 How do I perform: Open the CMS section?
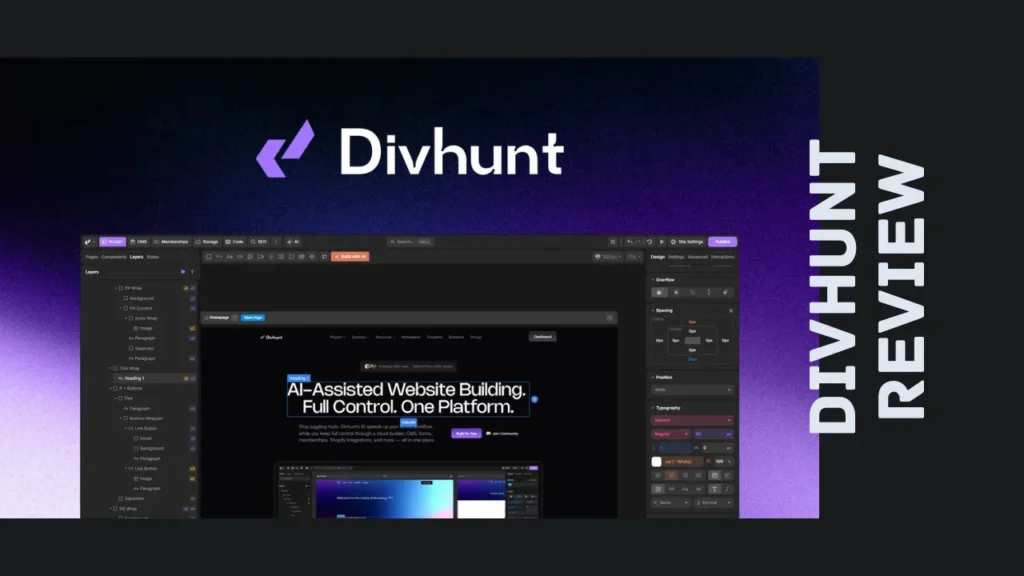(x=138, y=242)
